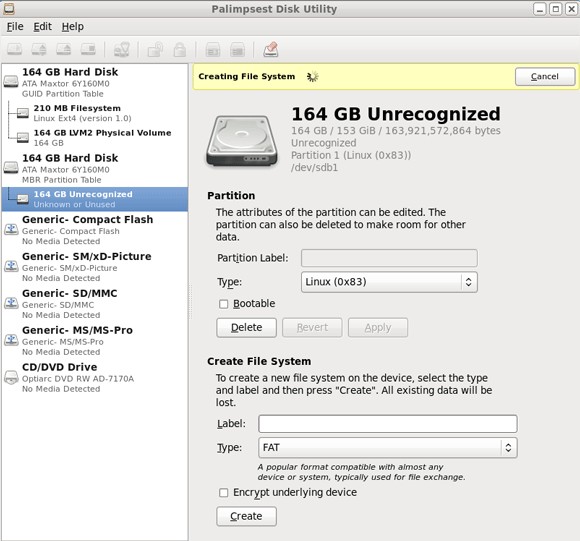Click the SM/xD-Picture card reader icon

pos(11,266)
